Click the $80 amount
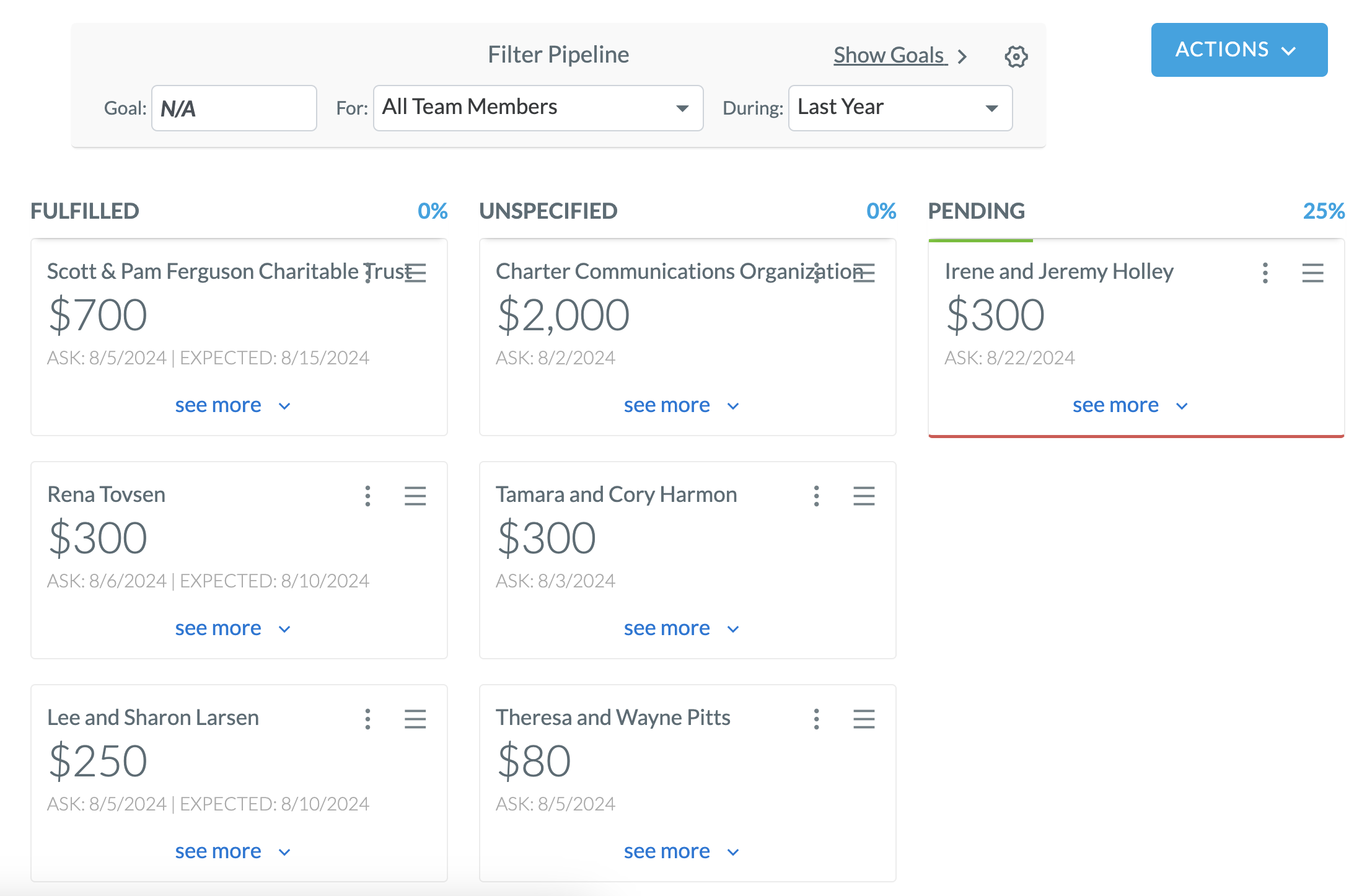 (x=534, y=761)
